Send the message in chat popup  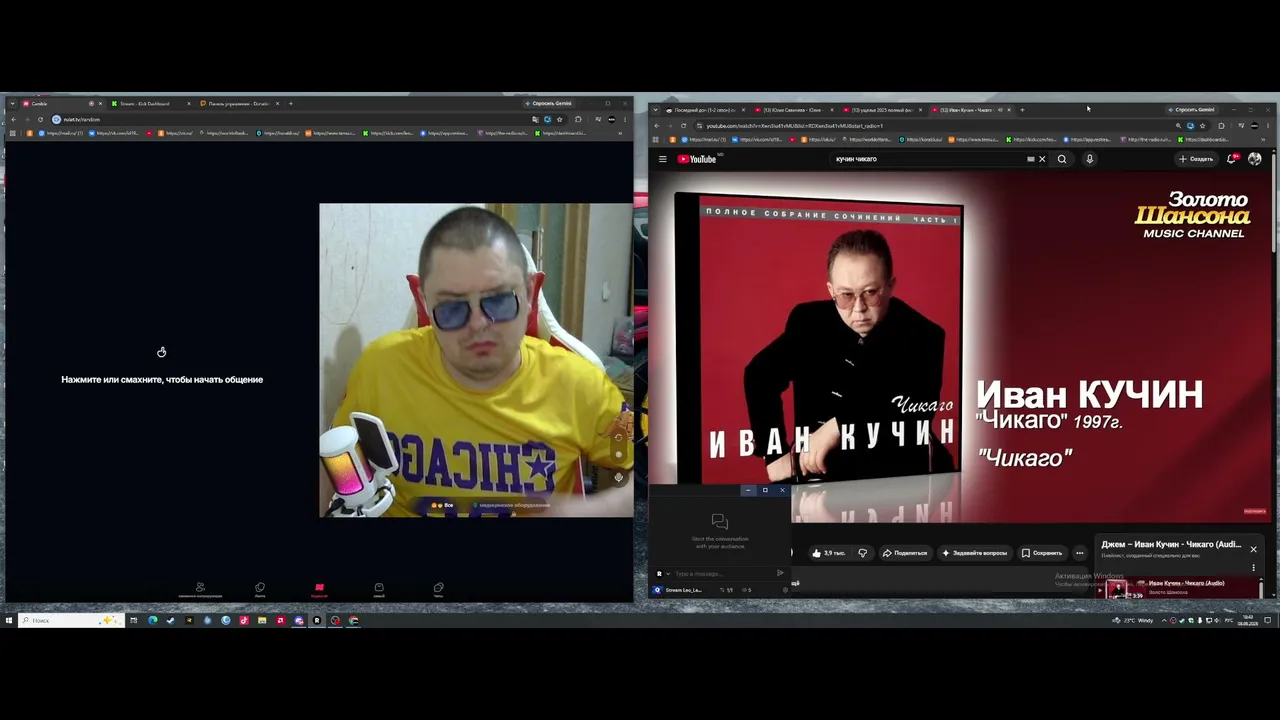[780, 573]
